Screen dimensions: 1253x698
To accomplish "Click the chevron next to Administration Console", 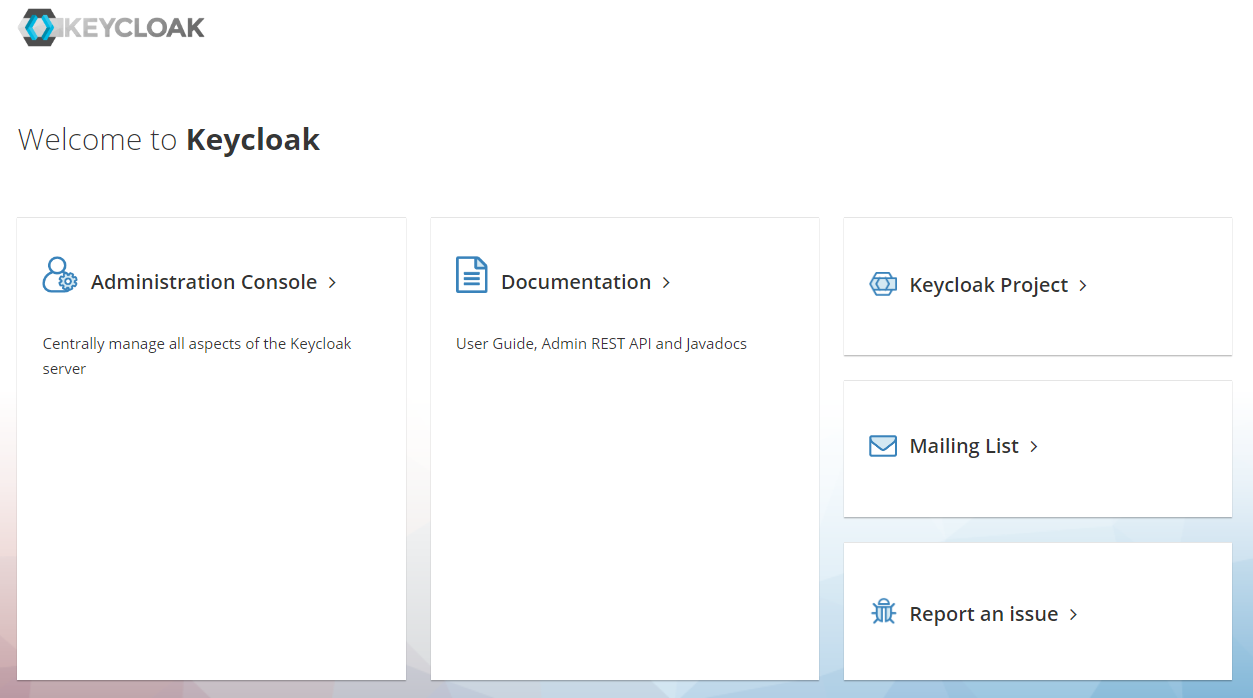I will [332, 282].
